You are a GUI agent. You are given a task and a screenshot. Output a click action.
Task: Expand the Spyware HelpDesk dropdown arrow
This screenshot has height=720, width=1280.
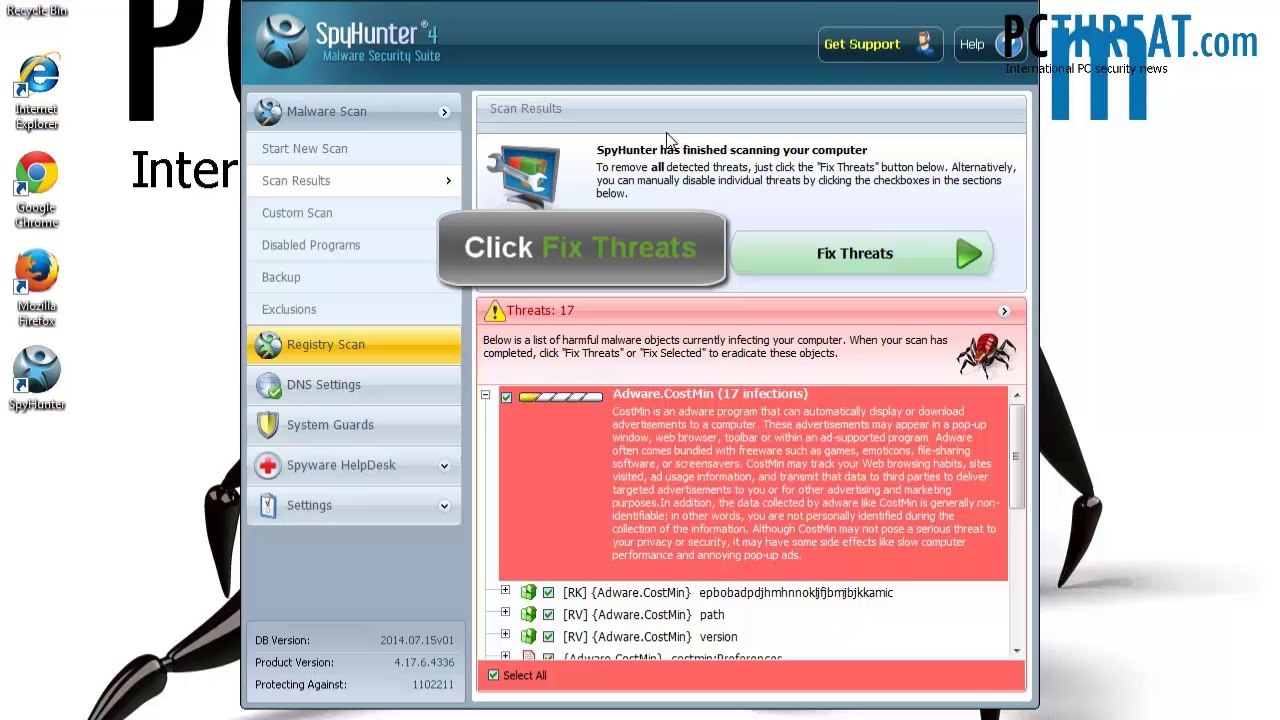click(x=444, y=466)
